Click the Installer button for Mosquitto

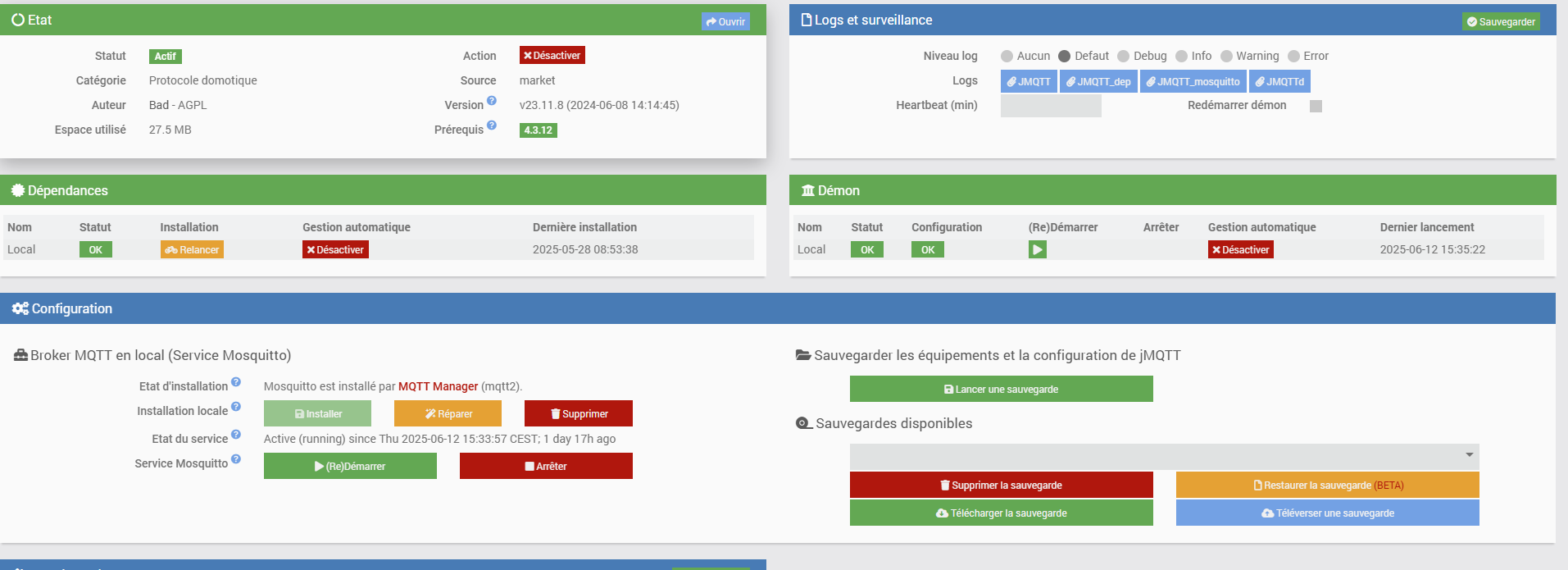(317, 413)
